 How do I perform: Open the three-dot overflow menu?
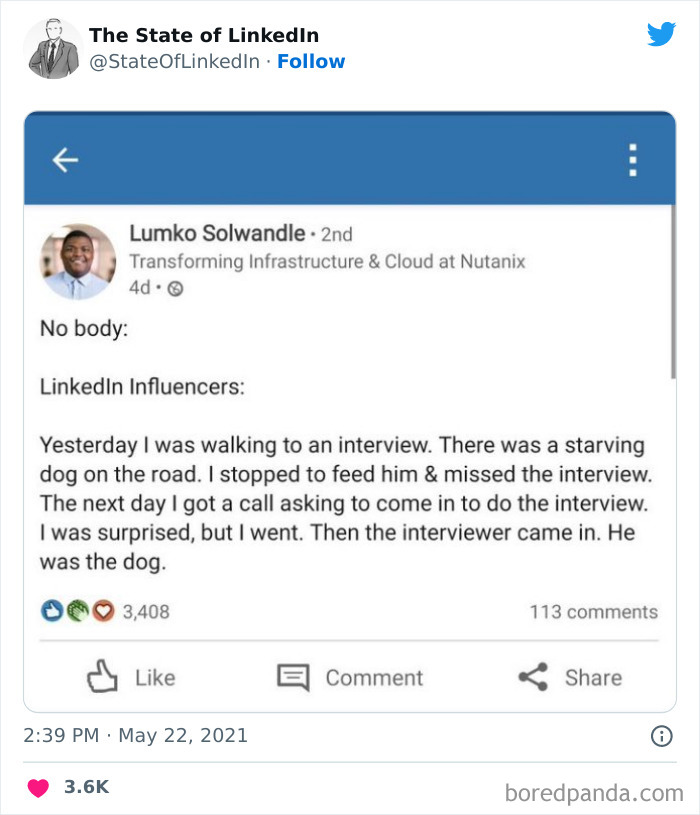click(x=632, y=159)
